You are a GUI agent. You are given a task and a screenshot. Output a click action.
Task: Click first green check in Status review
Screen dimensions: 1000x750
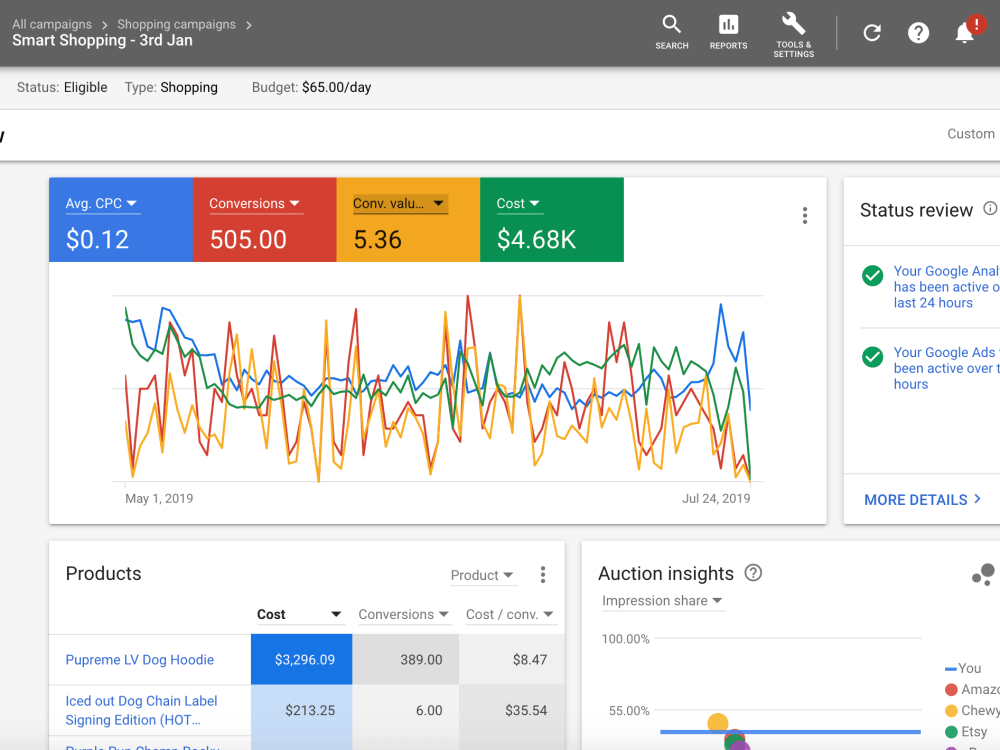[872, 276]
